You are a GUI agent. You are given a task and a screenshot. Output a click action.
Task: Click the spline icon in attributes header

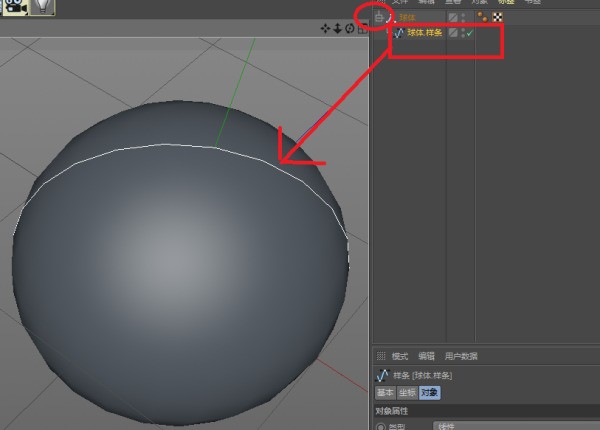382,375
